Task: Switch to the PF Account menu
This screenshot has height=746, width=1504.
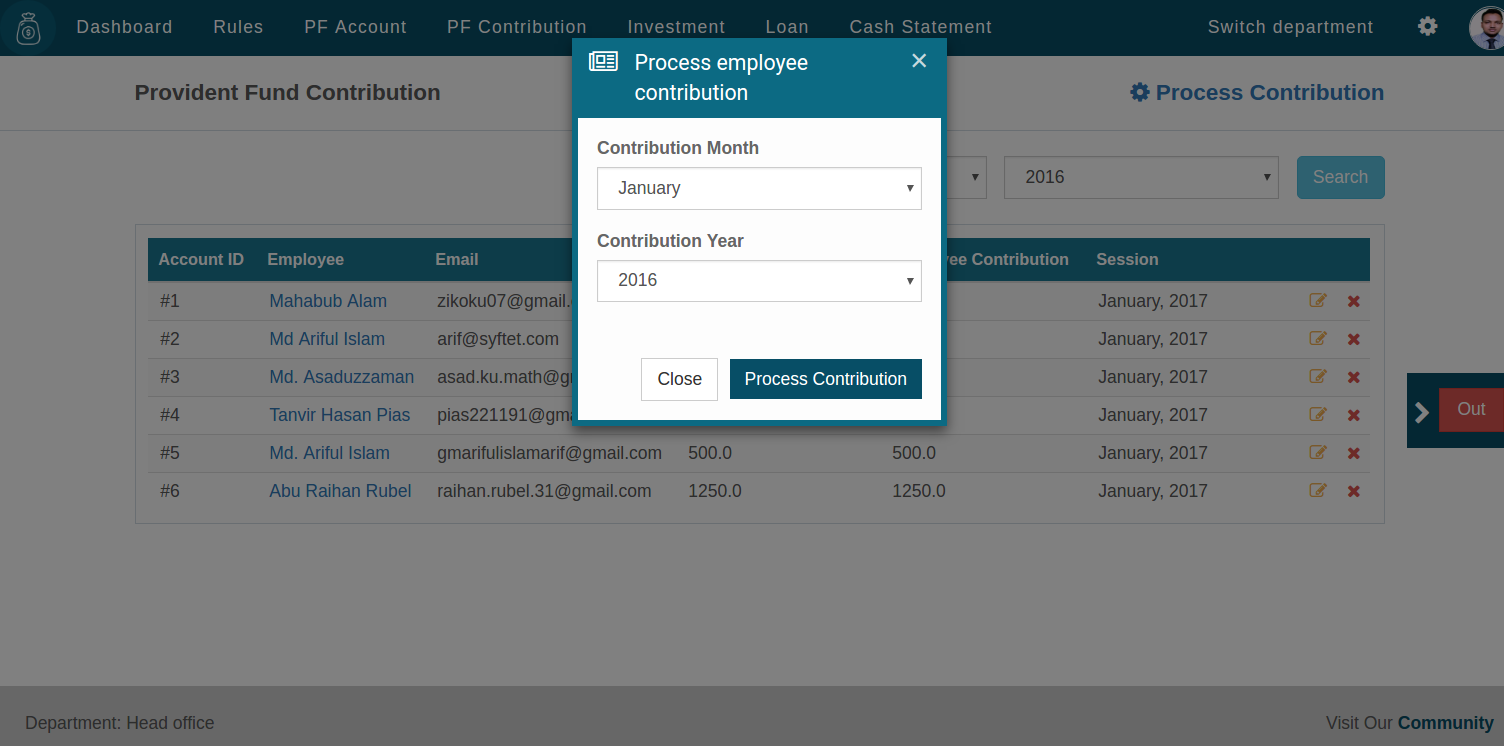Action: click(355, 27)
